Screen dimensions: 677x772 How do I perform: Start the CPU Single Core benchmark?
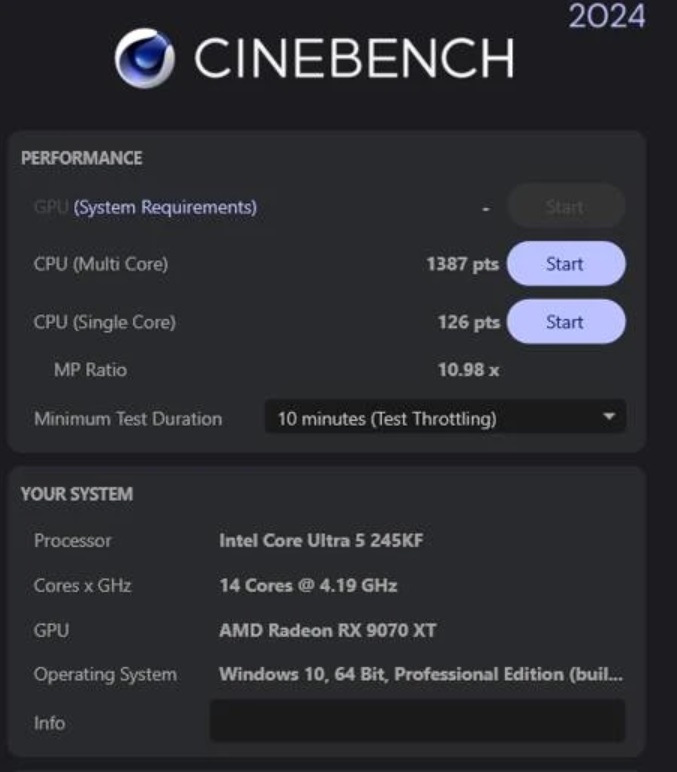point(565,322)
